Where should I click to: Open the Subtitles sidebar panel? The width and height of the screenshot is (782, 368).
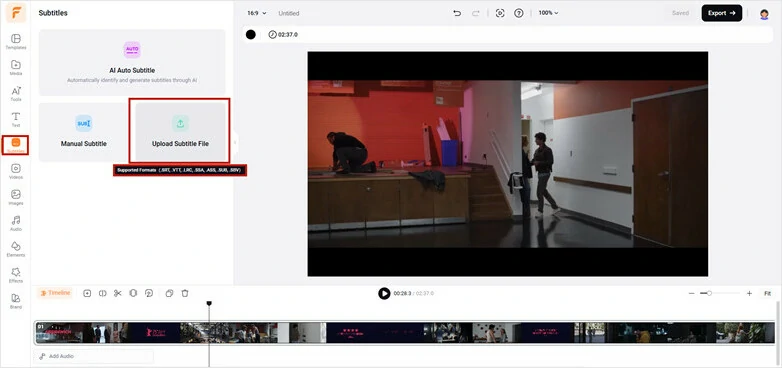15,145
